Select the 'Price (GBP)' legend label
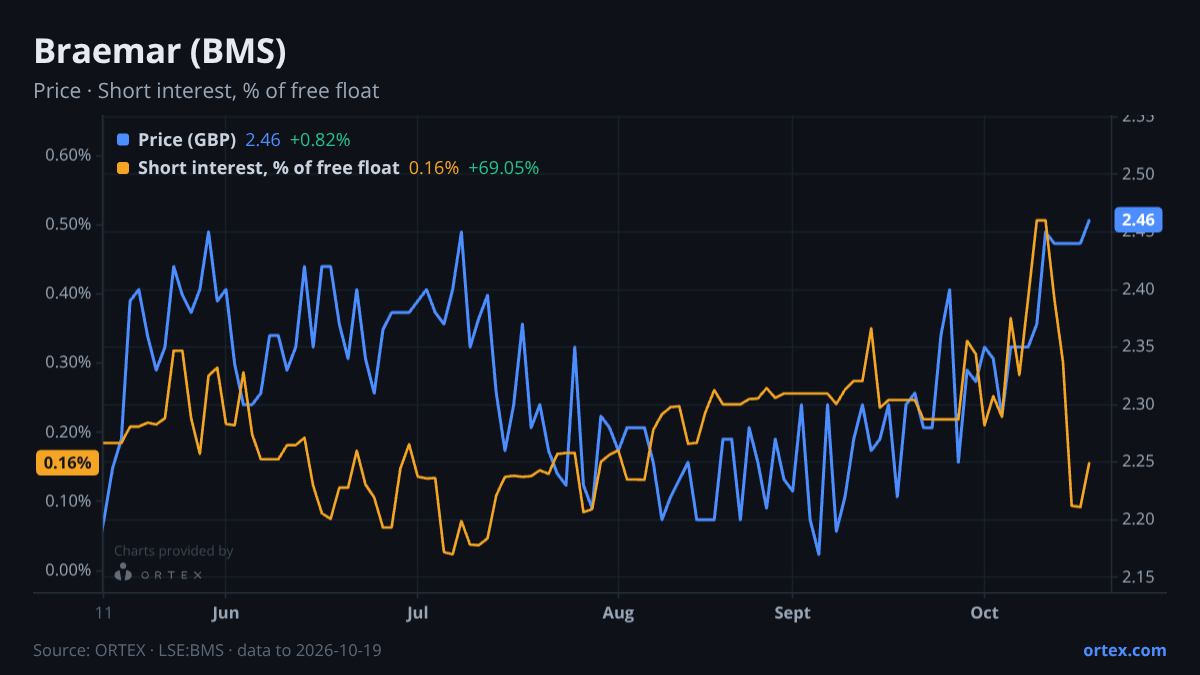 point(187,140)
